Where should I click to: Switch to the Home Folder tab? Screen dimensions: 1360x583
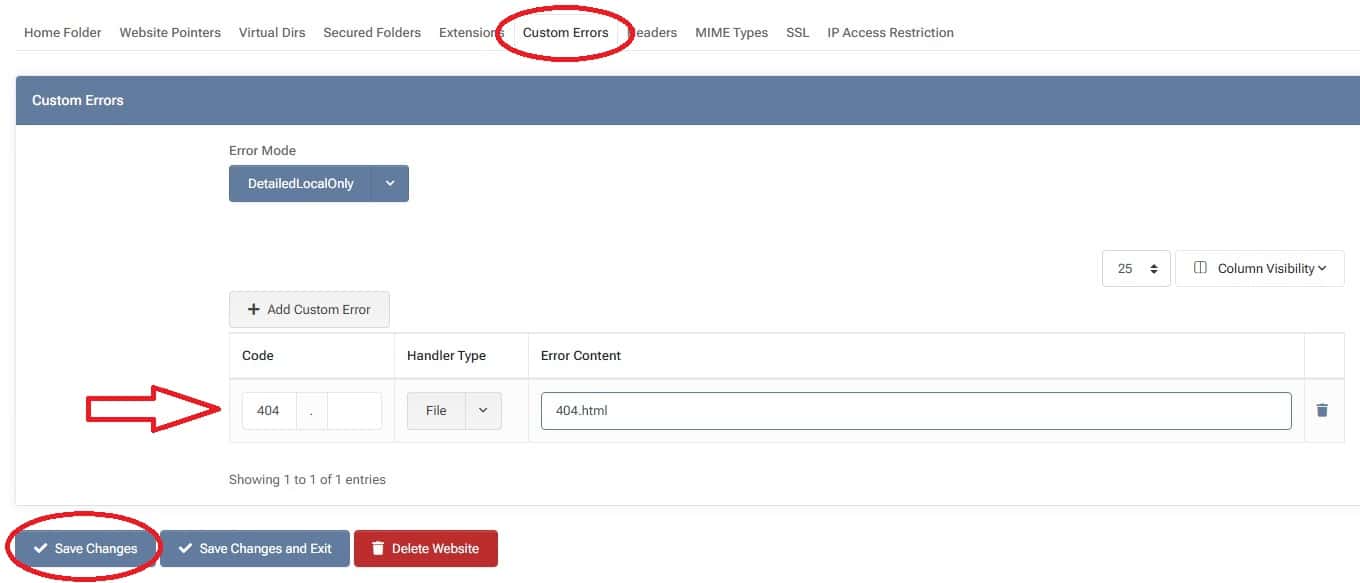[x=63, y=32]
